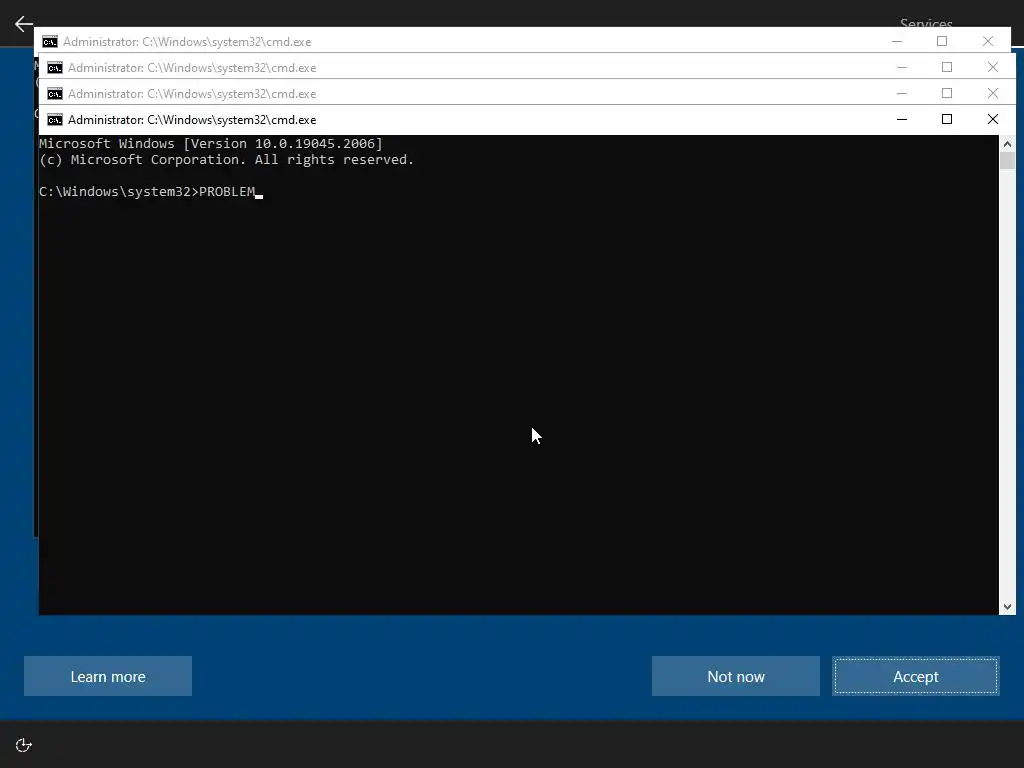
Task: Click the cmd icon of the front active window
Action: coord(55,120)
